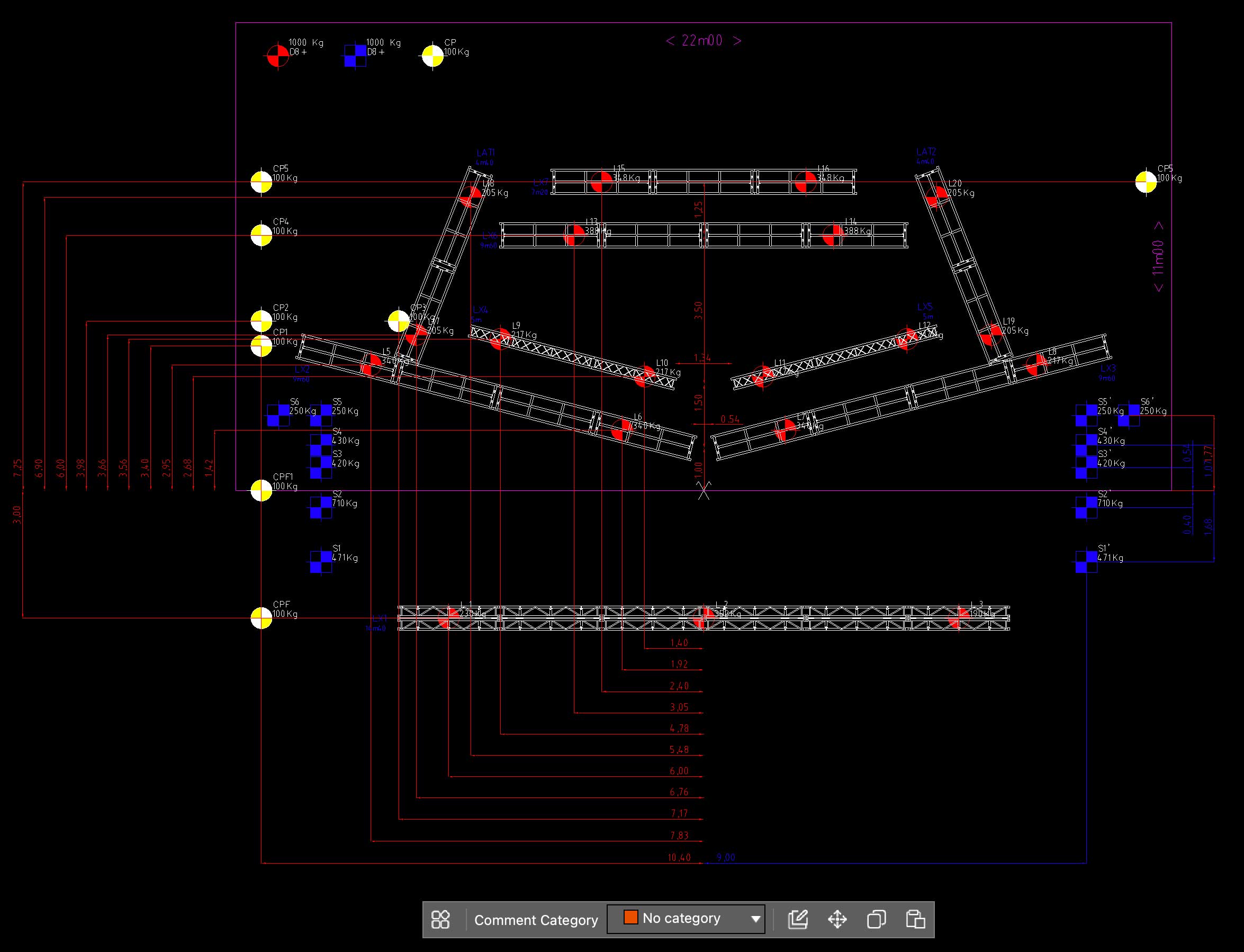Click the copy icon in floating toolbar
Image resolution: width=1244 pixels, height=952 pixels.
pyautogui.click(x=876, y=919)
